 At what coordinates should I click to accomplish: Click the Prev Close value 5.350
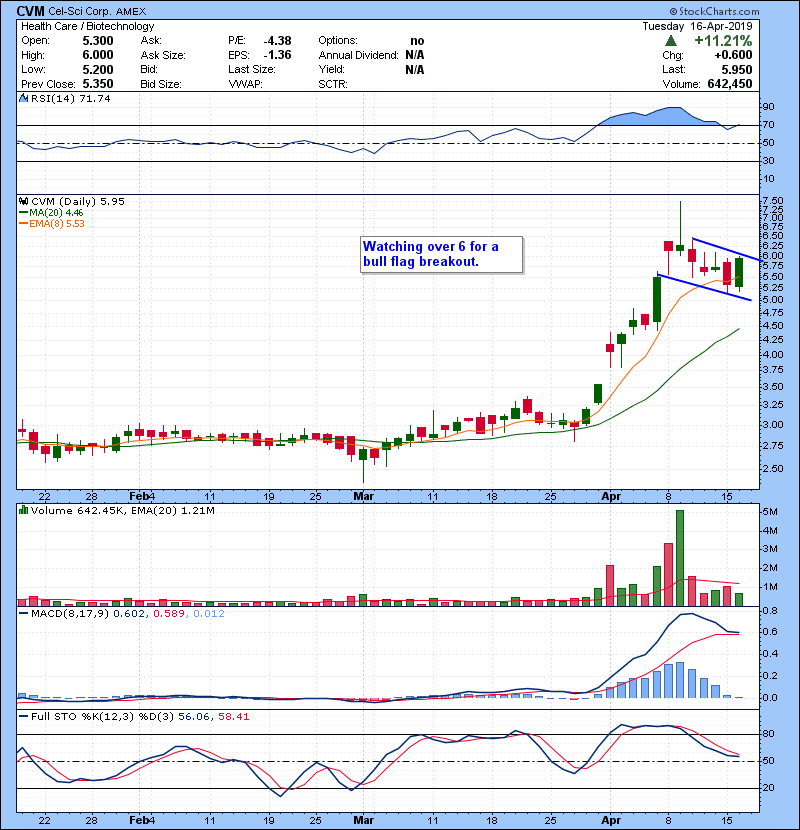click(98, 84)
